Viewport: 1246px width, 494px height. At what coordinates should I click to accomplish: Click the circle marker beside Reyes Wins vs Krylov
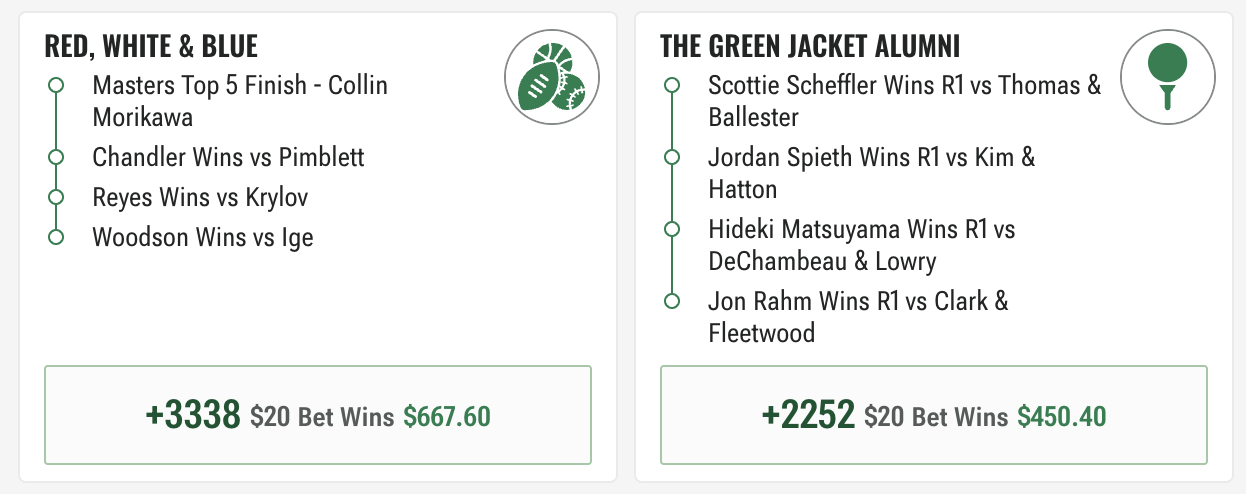pyautogui.click(x=56, y=197)
